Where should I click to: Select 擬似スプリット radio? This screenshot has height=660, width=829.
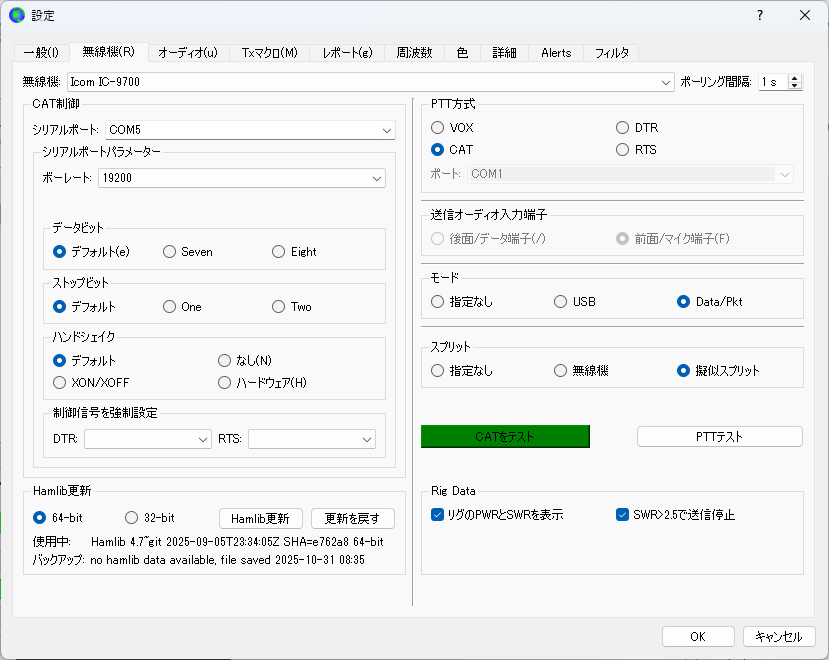pos(718,371)
